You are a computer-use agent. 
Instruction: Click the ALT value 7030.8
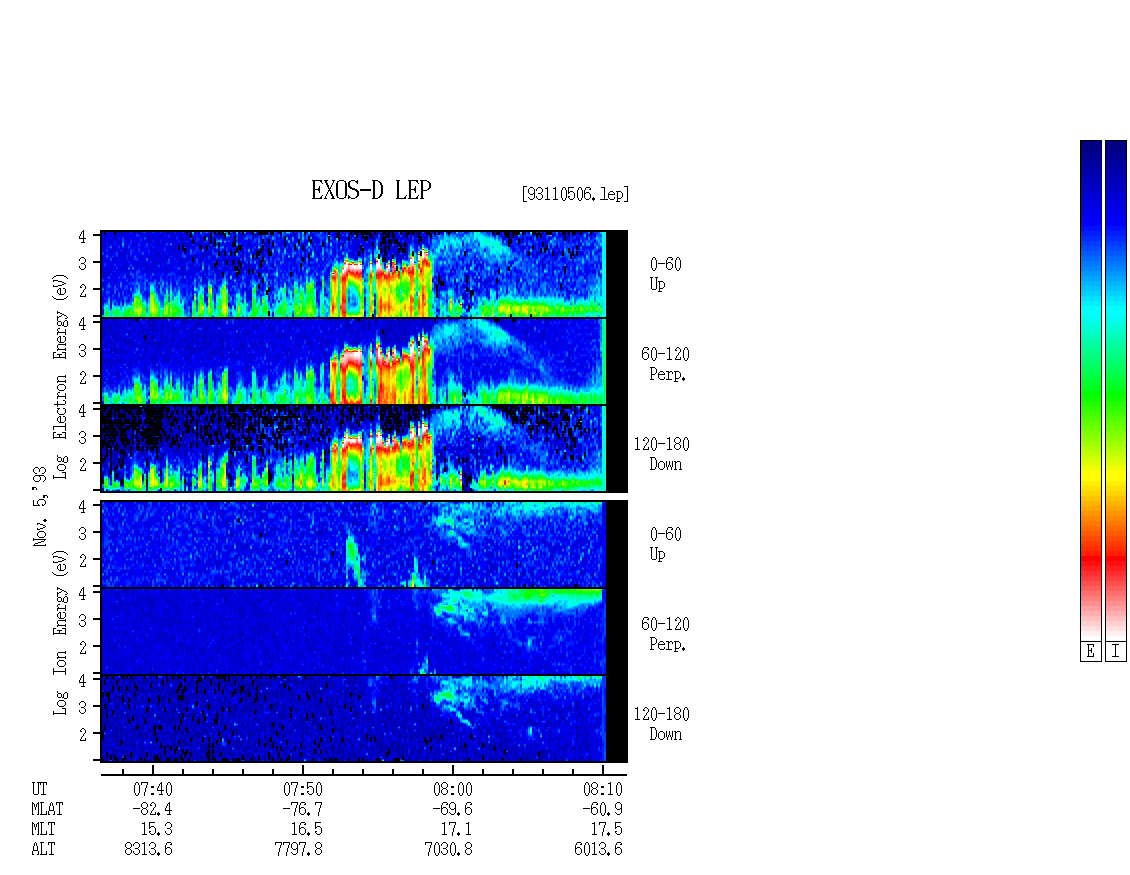tap(448, 850)
